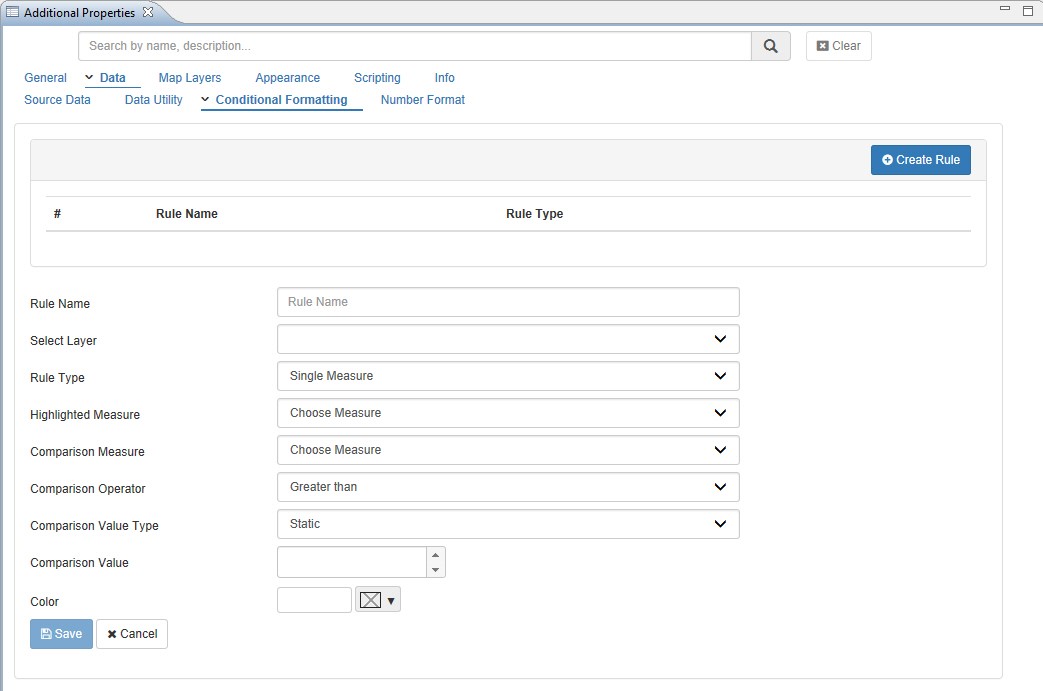Decrease Comparison Value with down arrow
The height and width of the screenshot is (691, 1043).
(435, 570)
